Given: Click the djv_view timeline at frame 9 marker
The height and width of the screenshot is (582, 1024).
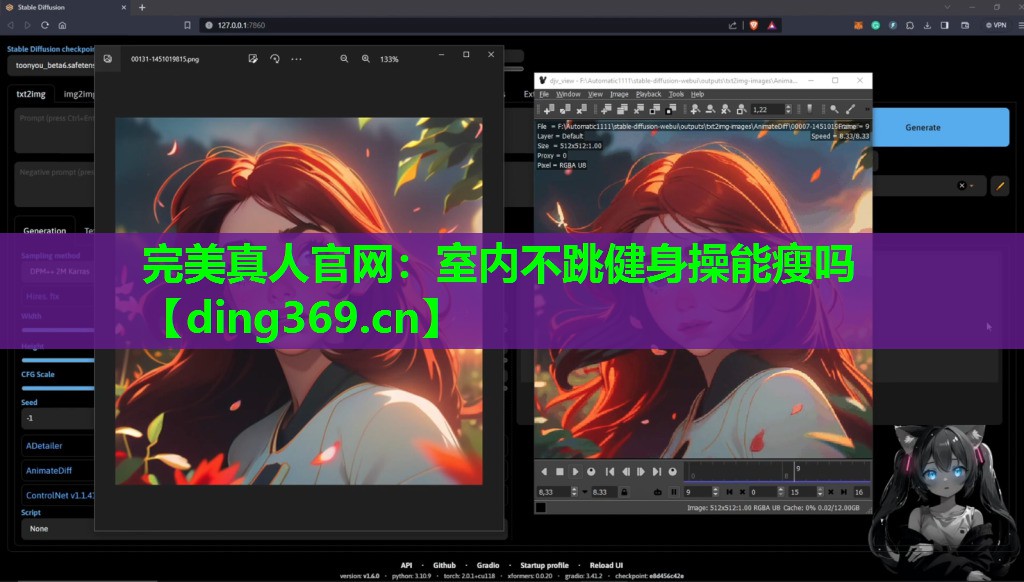Looking at the screenshot, I should [794, 472].
